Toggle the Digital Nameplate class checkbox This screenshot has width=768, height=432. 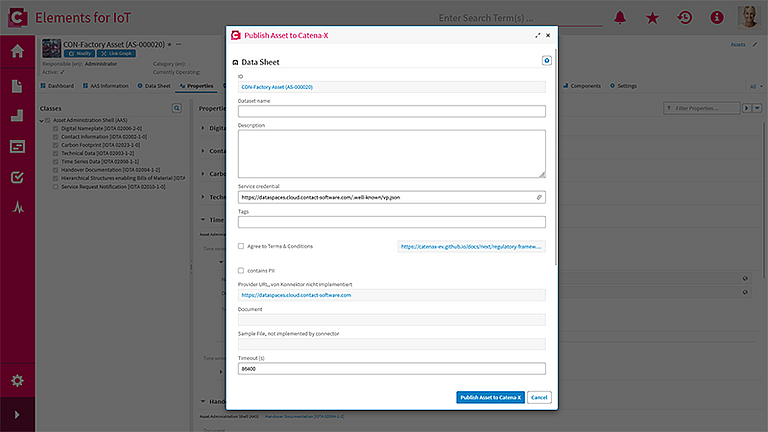(55, 129)
